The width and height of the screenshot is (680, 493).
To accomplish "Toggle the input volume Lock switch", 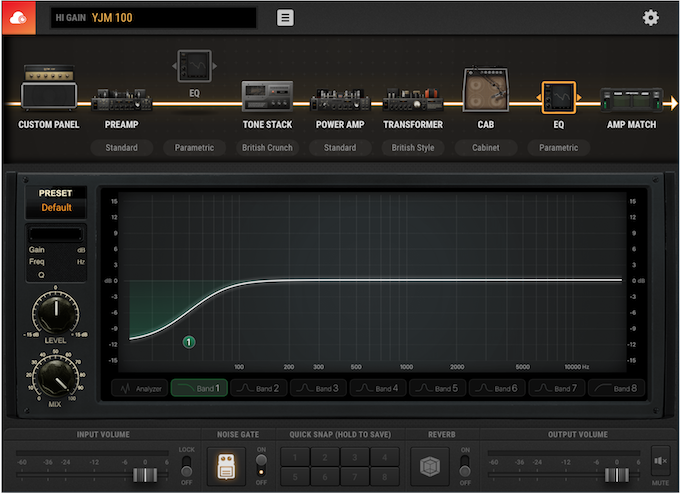I will (x=186, y=466).
